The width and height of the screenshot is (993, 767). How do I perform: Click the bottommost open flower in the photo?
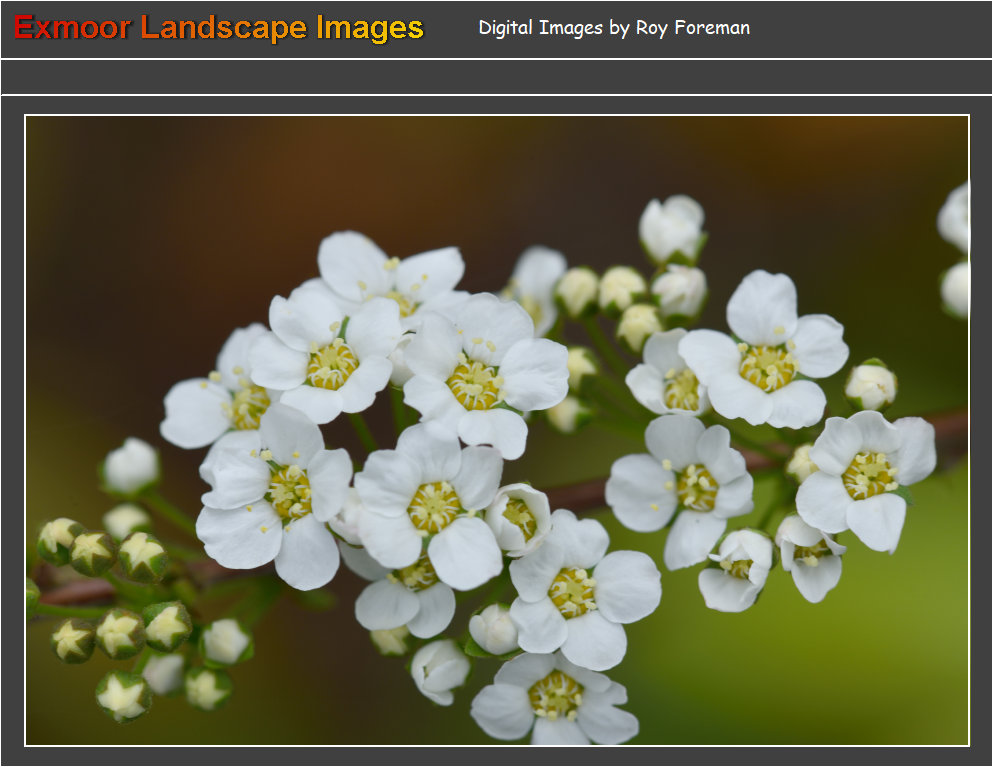555,696
